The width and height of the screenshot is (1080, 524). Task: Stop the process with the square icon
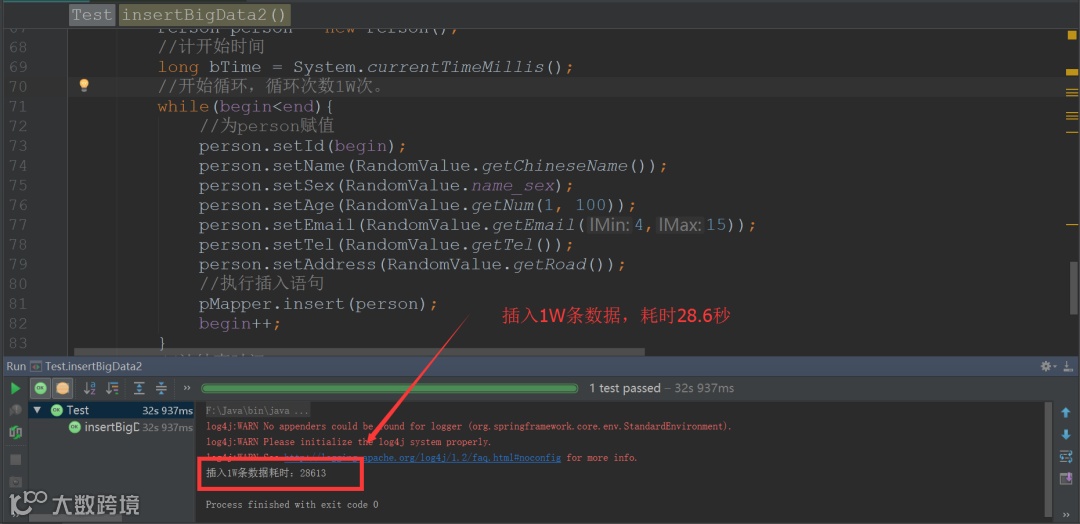coord(15,459)
